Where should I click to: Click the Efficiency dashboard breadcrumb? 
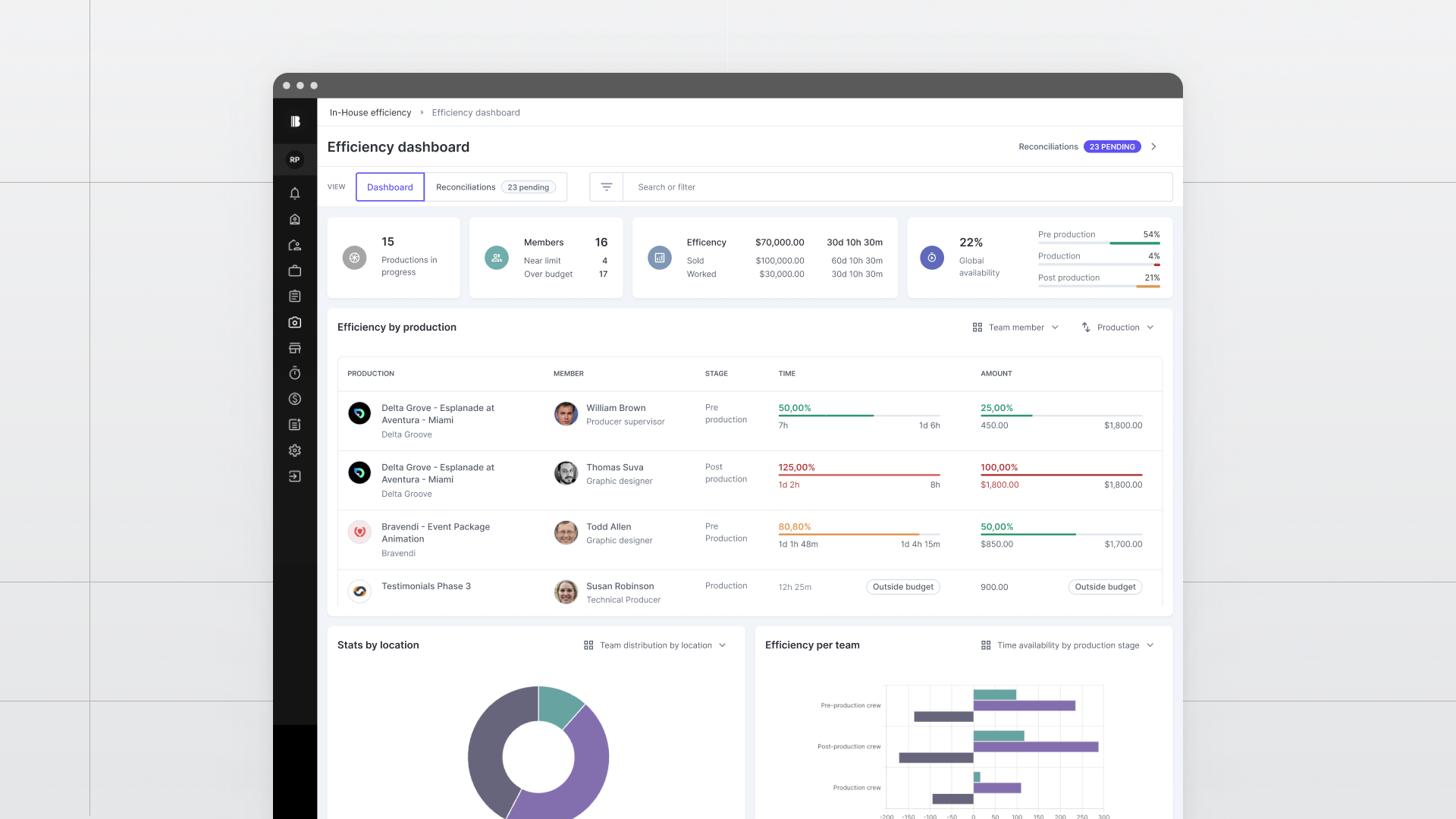(x=475, y=113)
